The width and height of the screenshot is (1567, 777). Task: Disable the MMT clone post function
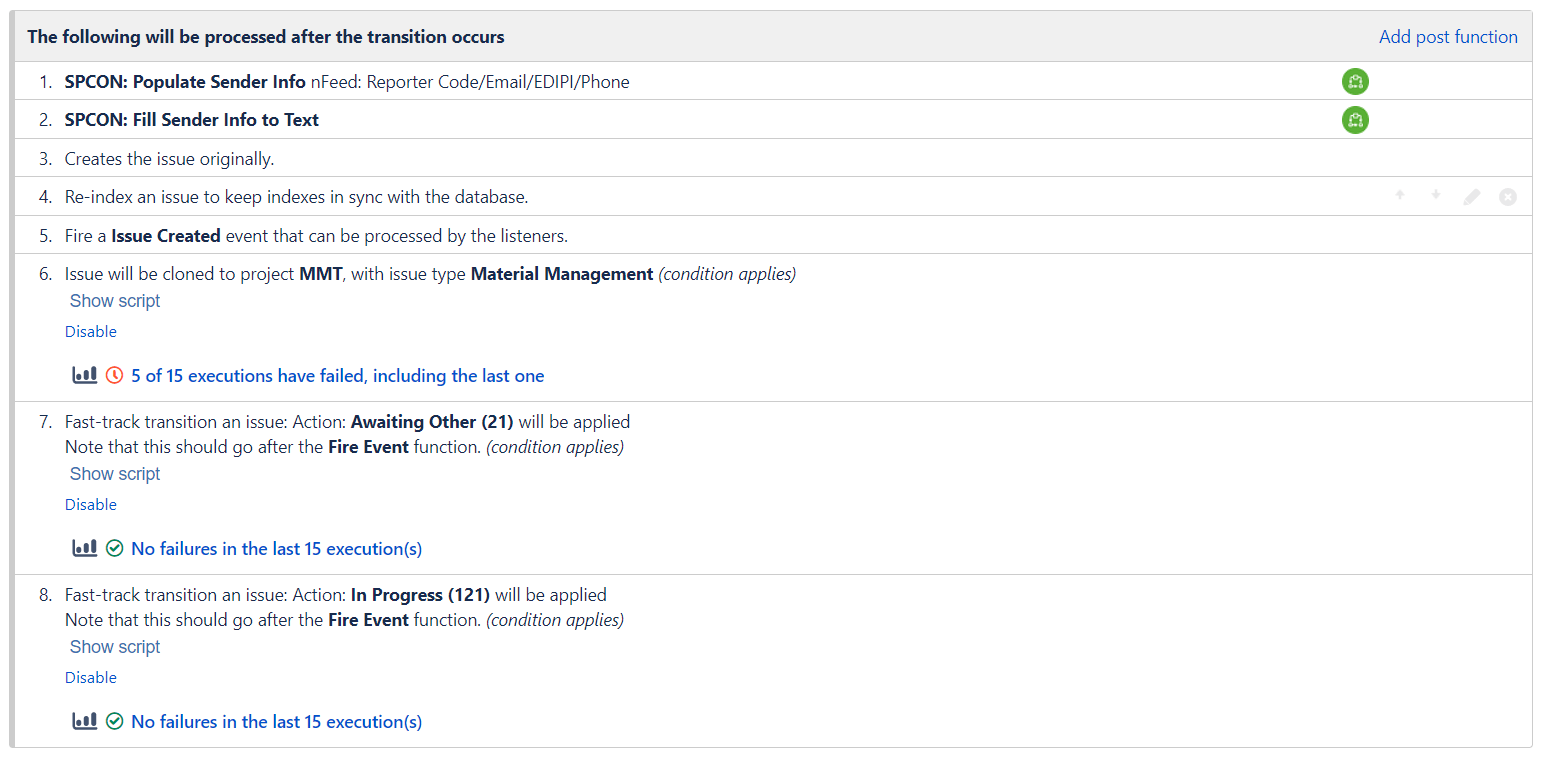pyautogui.click(x=90, y=331)
